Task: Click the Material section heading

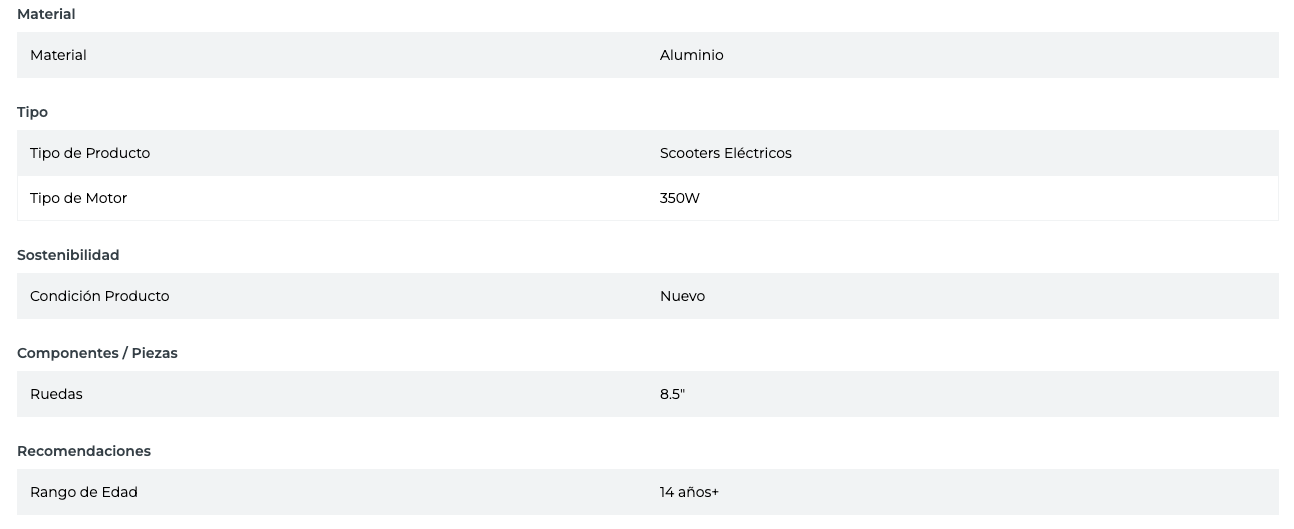Action: pyautogui.click(x=46, y=14)
